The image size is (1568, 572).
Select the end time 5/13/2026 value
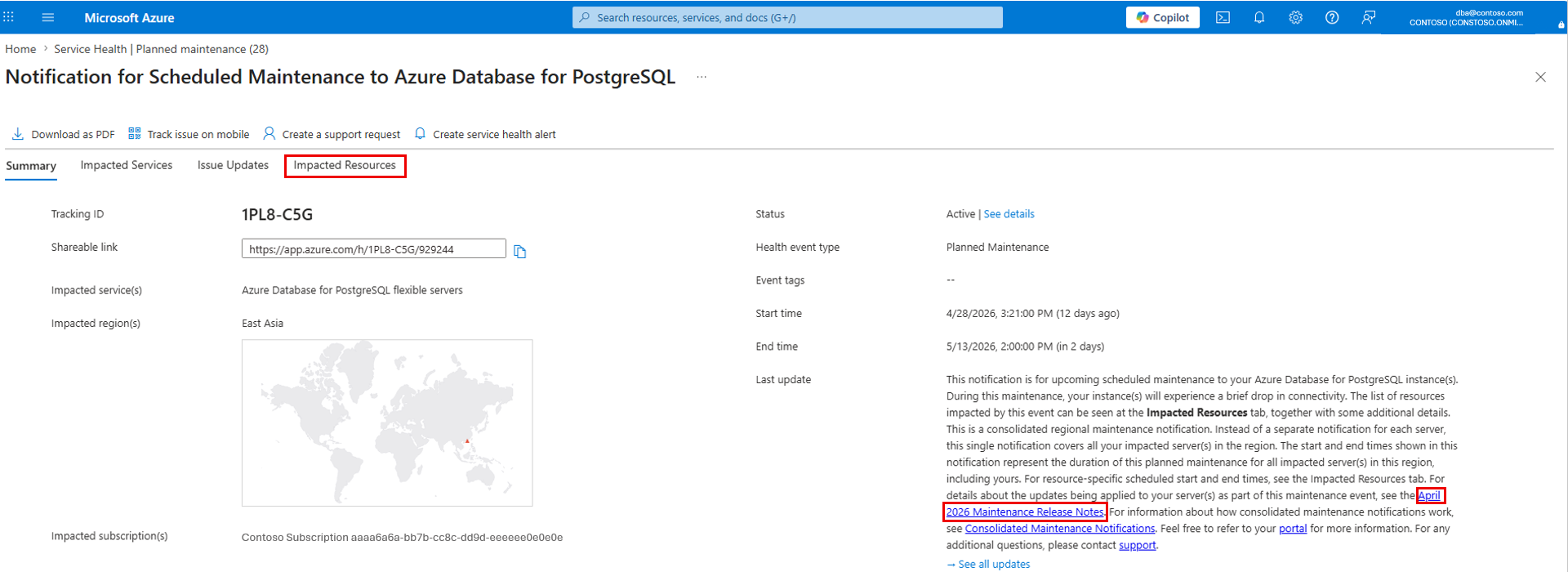coord(1025,346)
